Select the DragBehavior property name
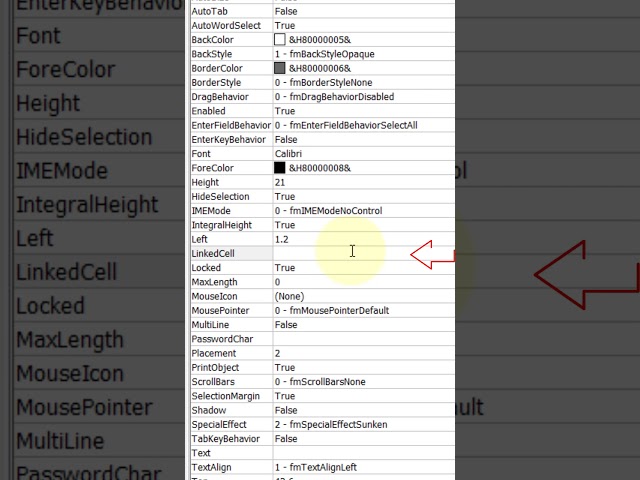This screenshot has width=640, height=480. (220, 97)
